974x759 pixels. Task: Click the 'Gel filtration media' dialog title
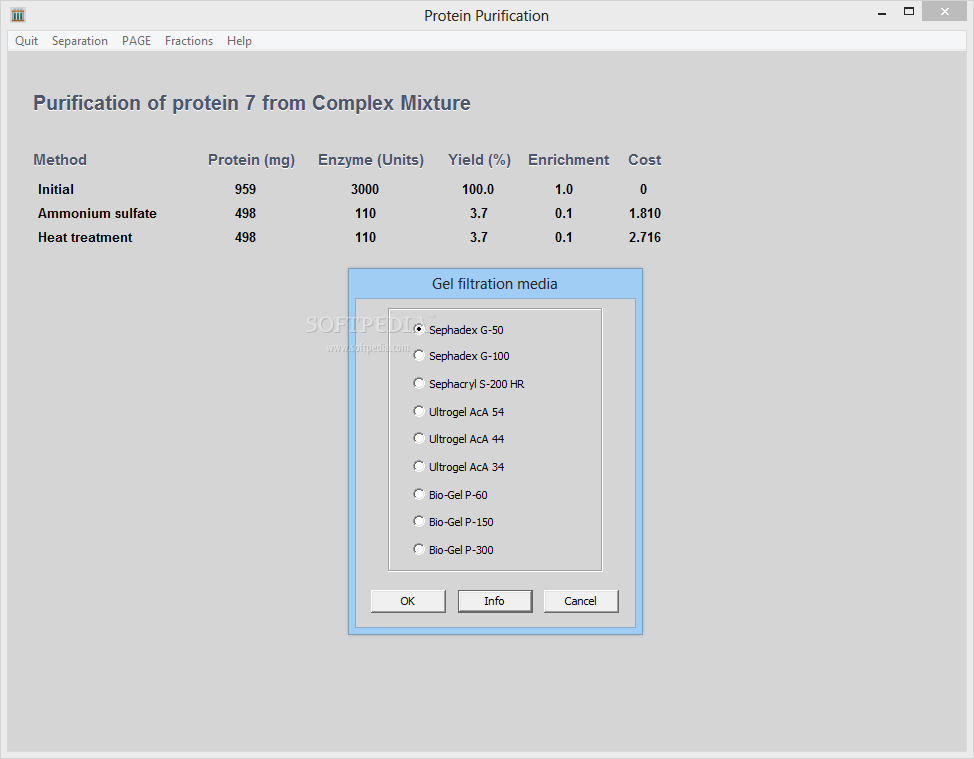pos(494,284)
